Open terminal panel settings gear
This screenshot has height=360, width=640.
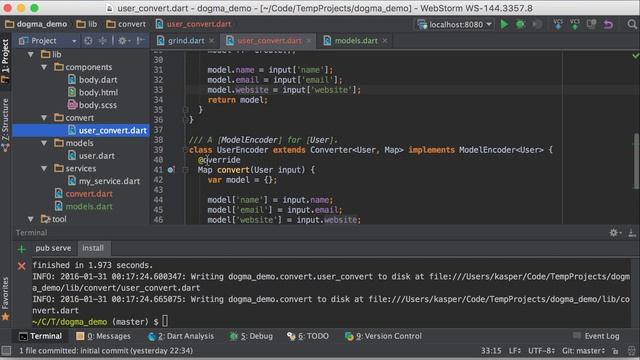[x=615, y=233]
